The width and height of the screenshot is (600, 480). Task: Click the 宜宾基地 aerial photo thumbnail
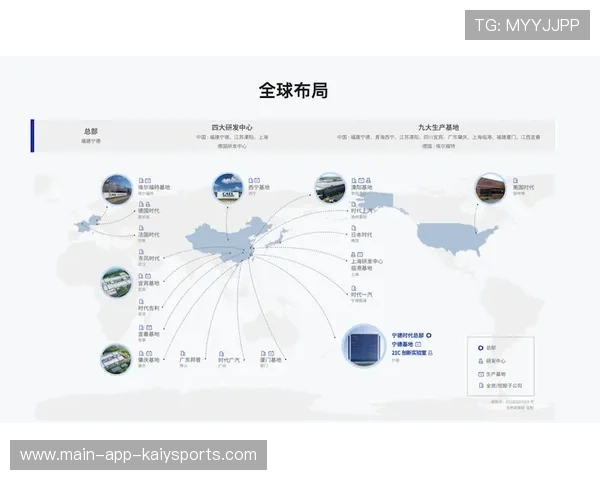pos(116,282)
